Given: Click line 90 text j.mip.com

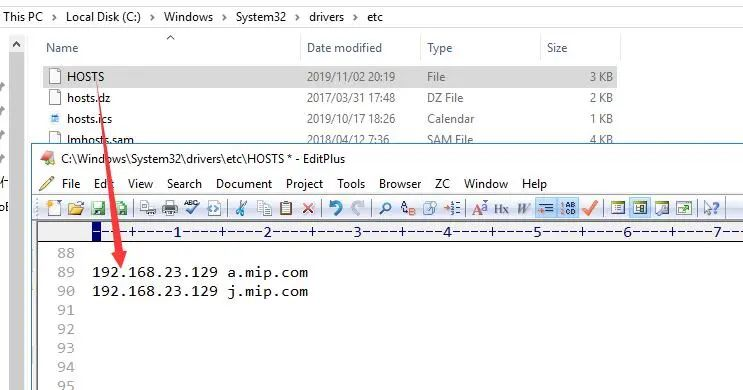Looking at the screenshot, I should pos(268,291).
